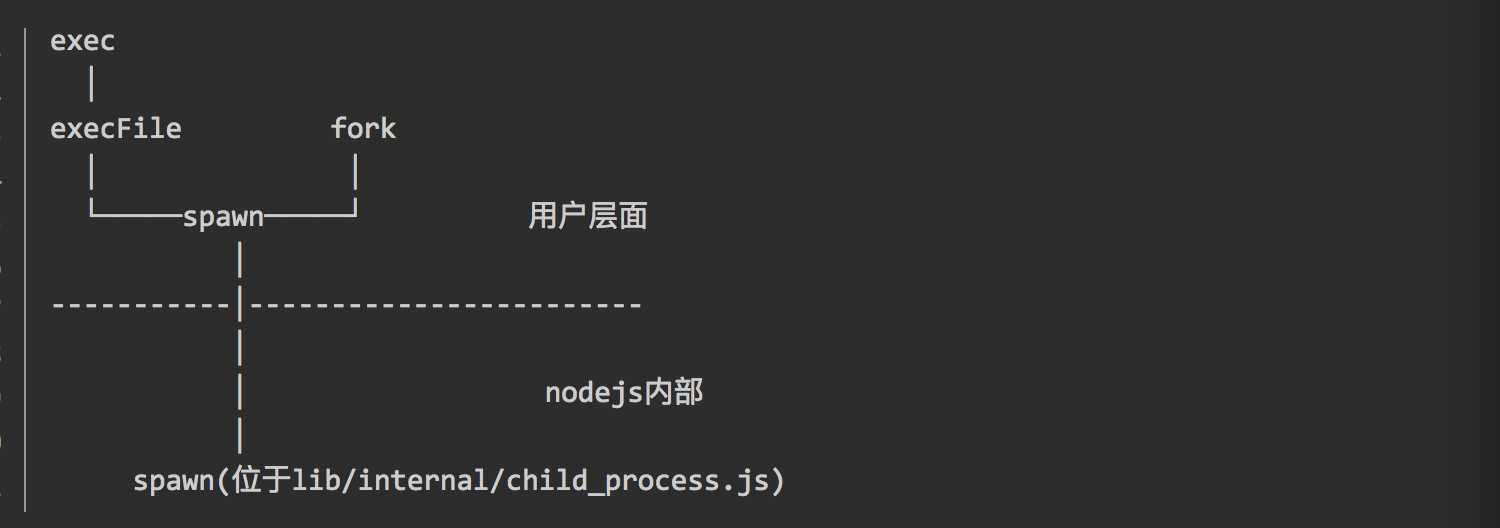Click the dashed line segment left of the pipe
Screen dimensions: 1500x528
142,304
